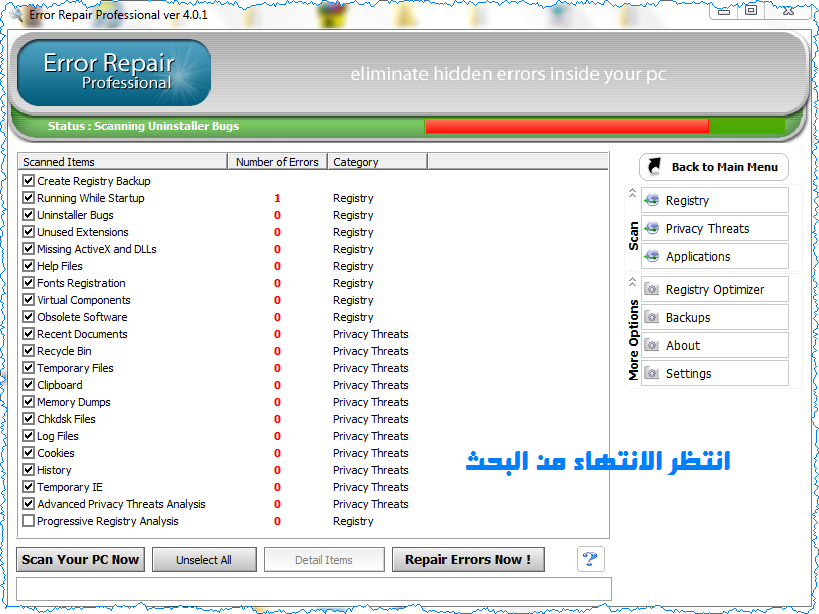Click the arrow icon on Back to Main Menu
Image resolution: width=819 pixels, height=614 pixels.
[x=654, y=167]
